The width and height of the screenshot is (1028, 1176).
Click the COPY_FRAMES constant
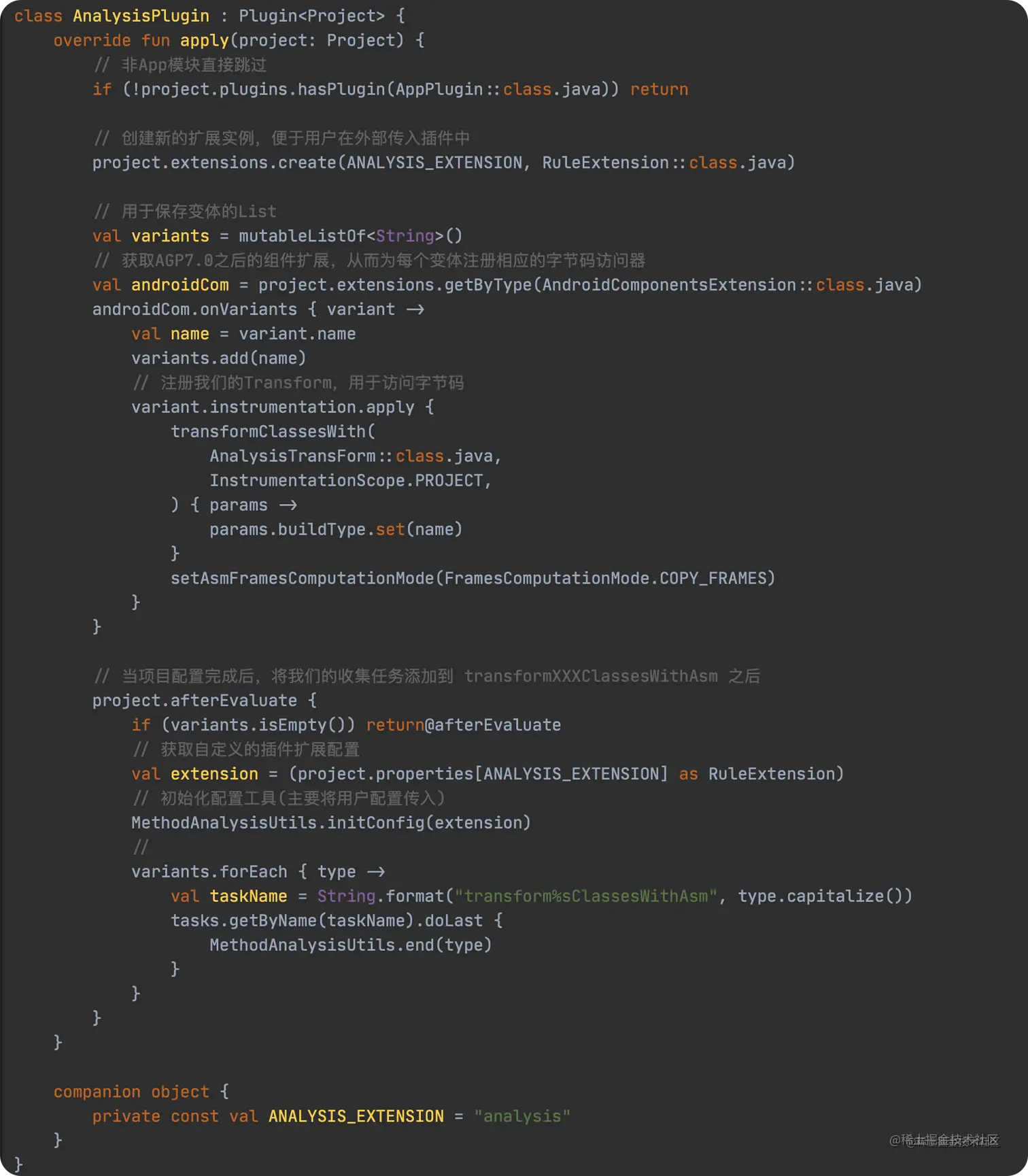713,579
